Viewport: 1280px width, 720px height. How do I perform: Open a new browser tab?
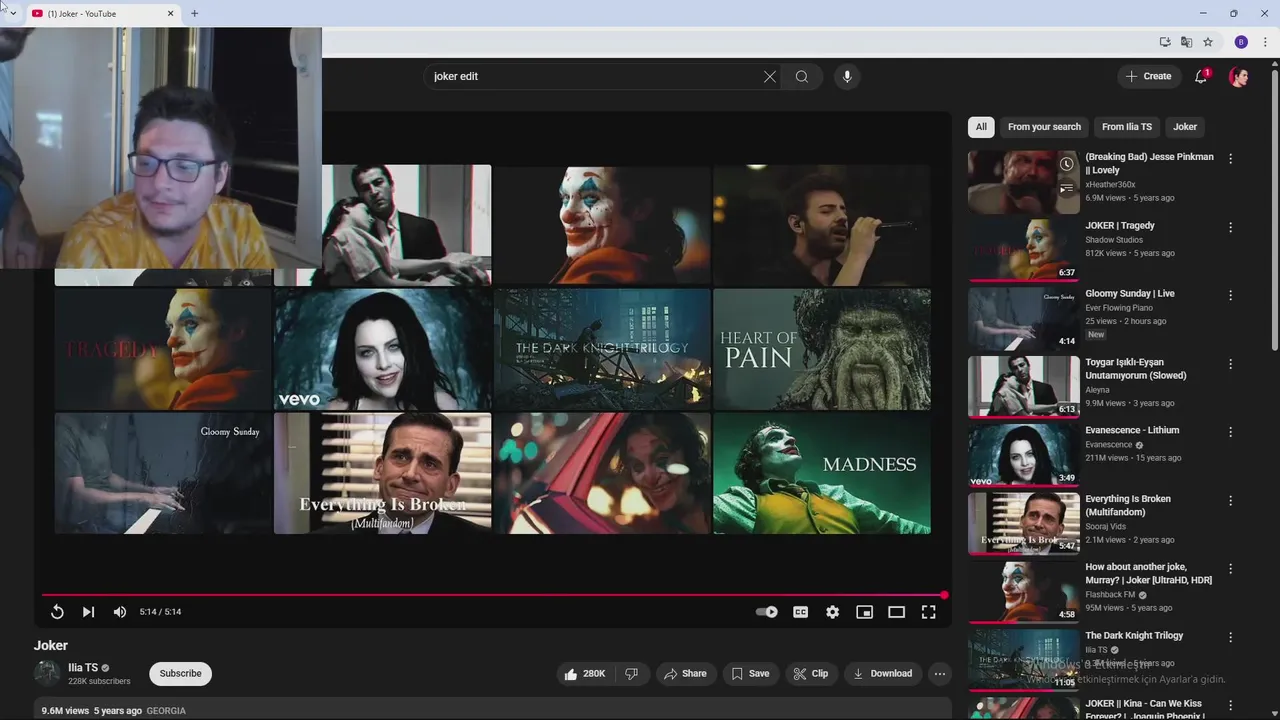[194, 13]
